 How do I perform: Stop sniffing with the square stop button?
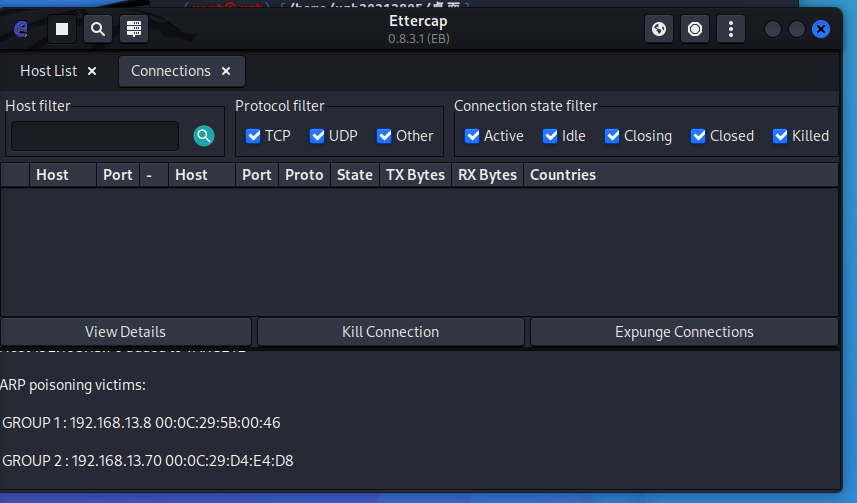coord(62,29)
